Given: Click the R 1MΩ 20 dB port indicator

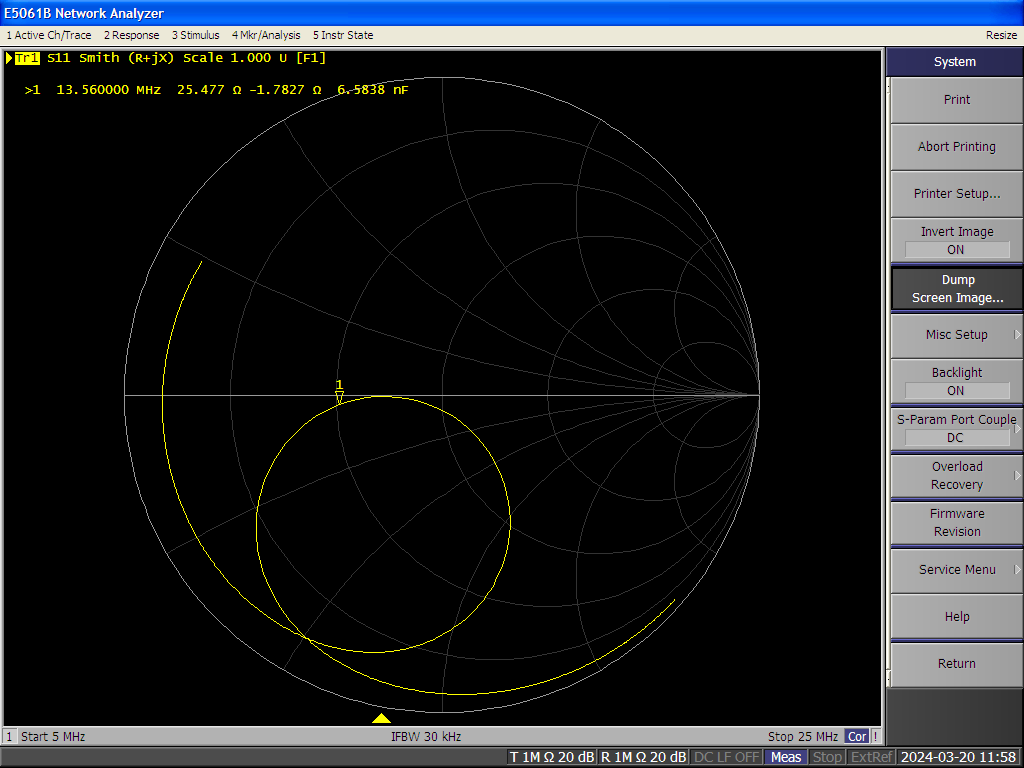Looking at the screenshot, I should click(641, 757).
